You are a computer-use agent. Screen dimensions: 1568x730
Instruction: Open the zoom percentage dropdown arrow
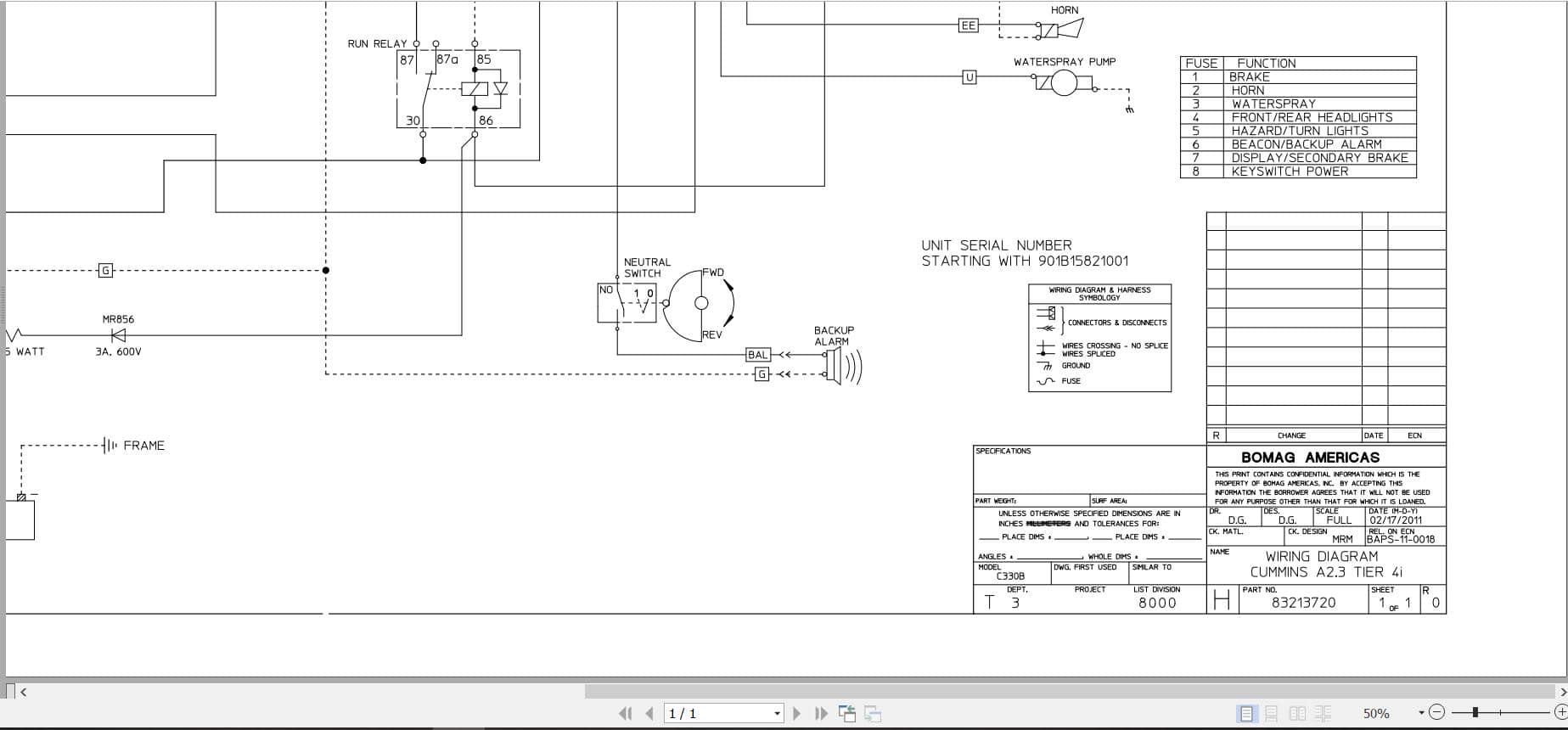(1421, 713)
